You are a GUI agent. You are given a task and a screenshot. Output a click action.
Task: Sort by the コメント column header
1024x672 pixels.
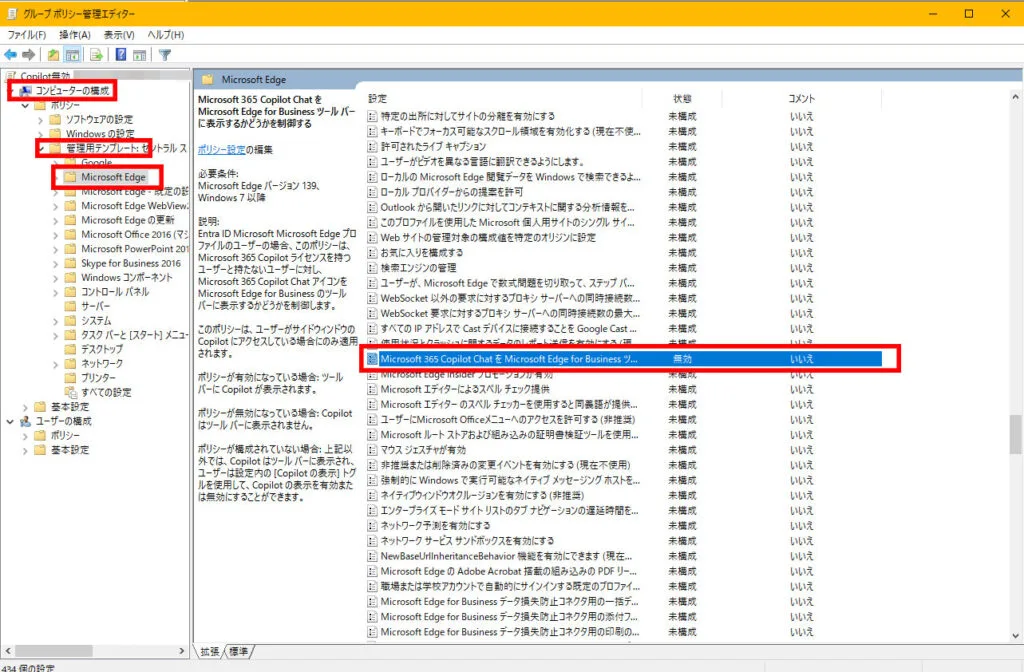pos(801,99)
